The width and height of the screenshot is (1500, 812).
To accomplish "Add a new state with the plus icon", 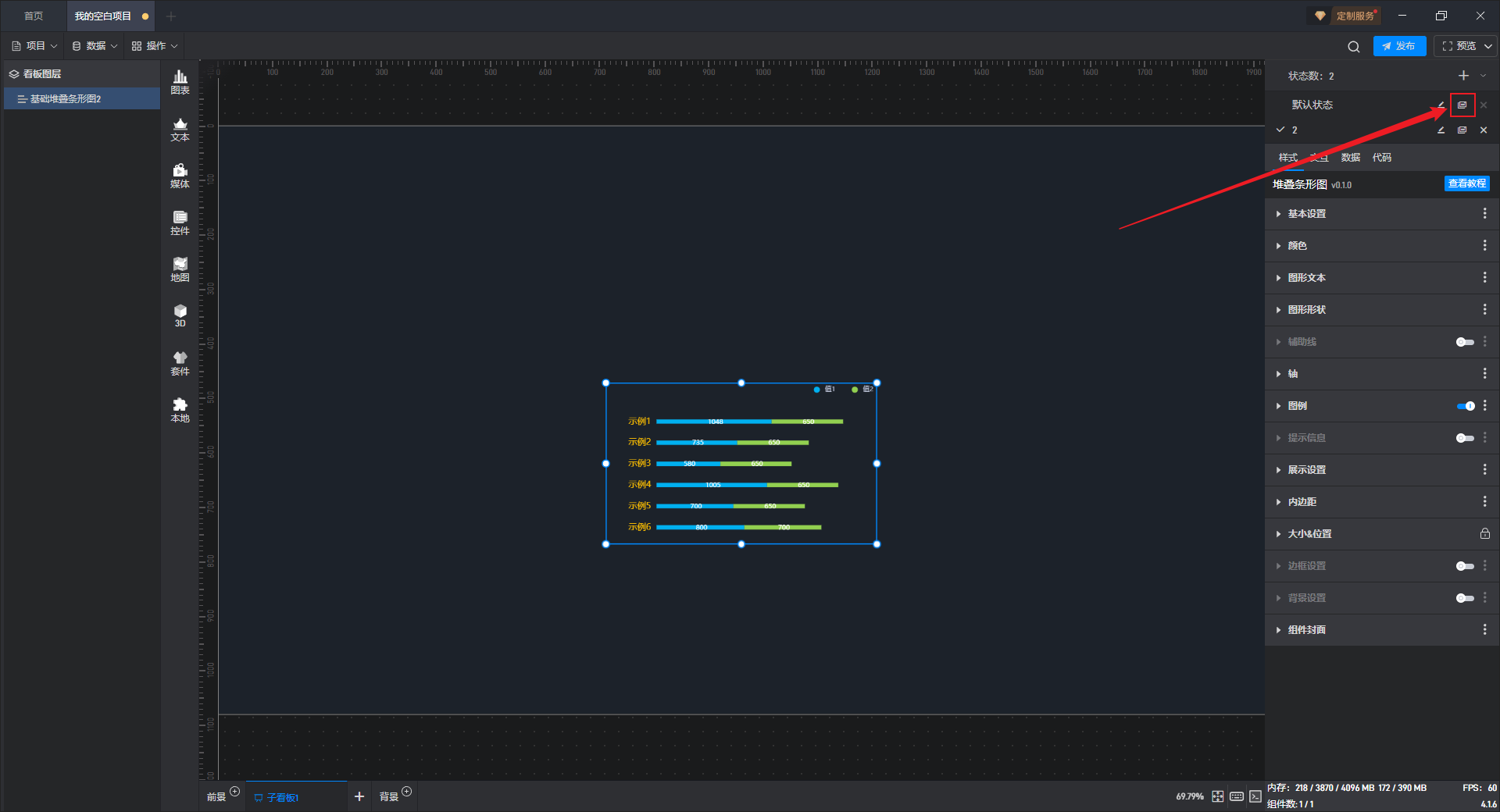I will click(x=1463, y=76).
